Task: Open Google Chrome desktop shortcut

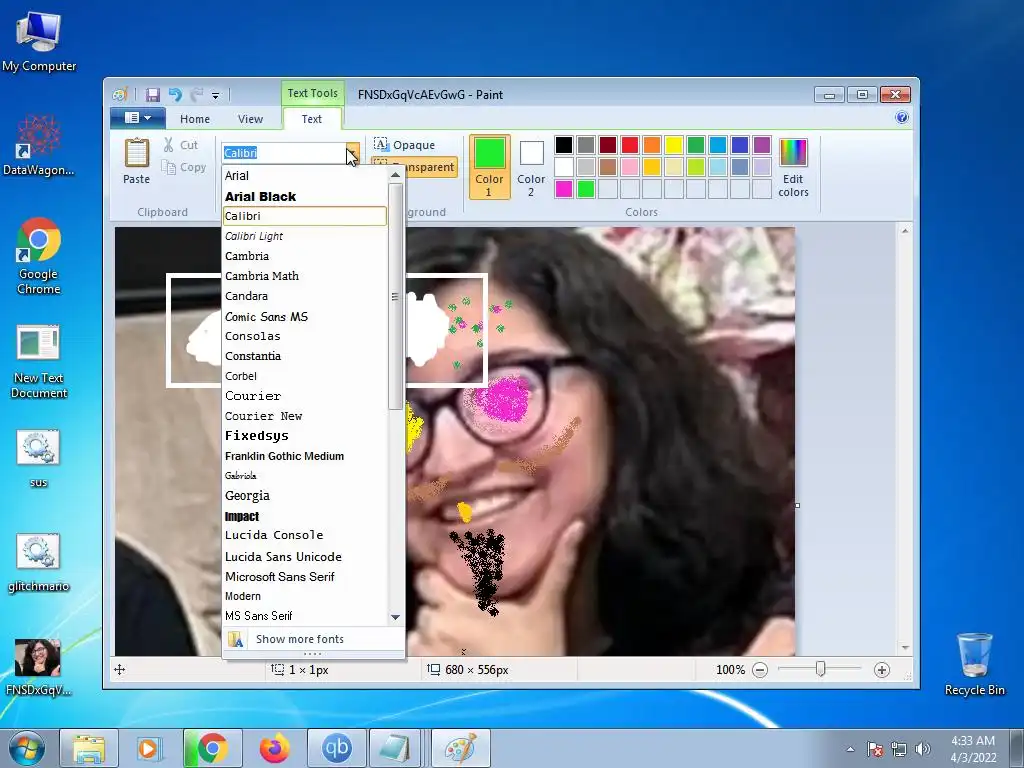Action: tap(39, 256)
